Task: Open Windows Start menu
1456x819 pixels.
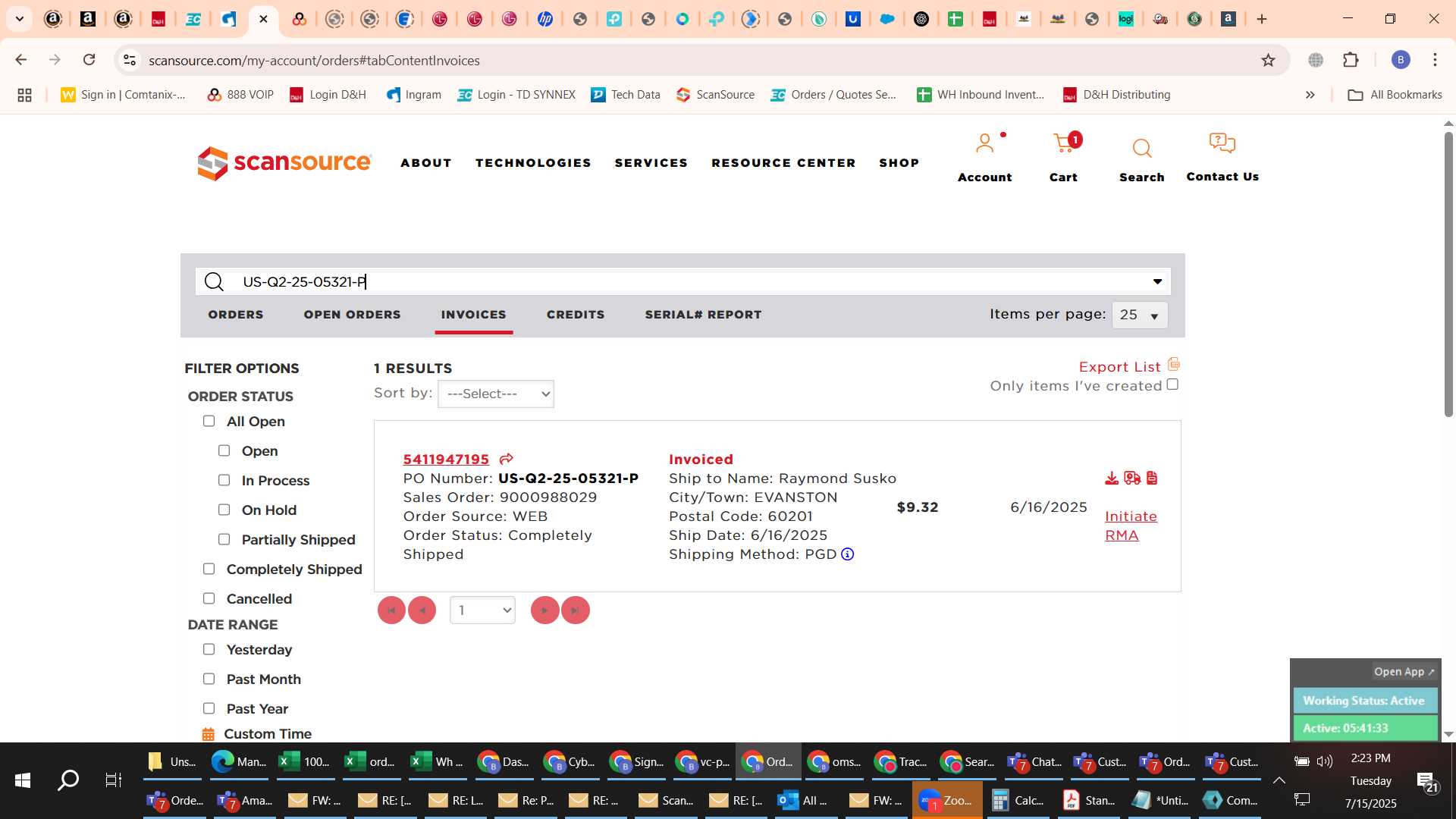Action: tap(23, 780)
